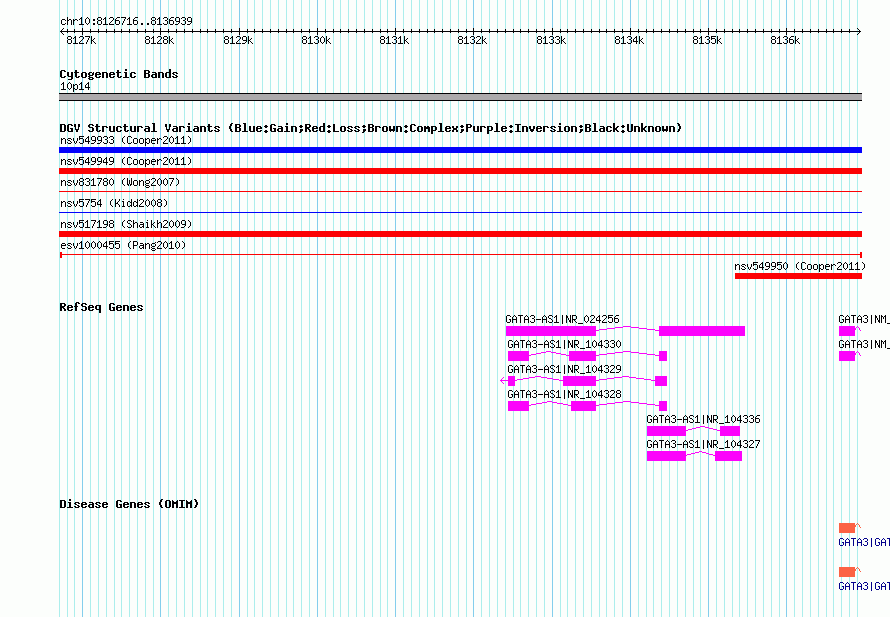Click the short red nsv549950 variant bar
890x617 pixels.
798,276
